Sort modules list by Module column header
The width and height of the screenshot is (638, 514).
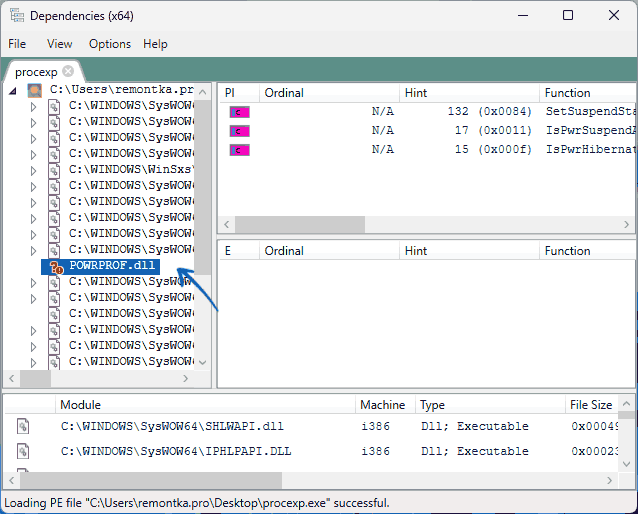click(205, 405)
